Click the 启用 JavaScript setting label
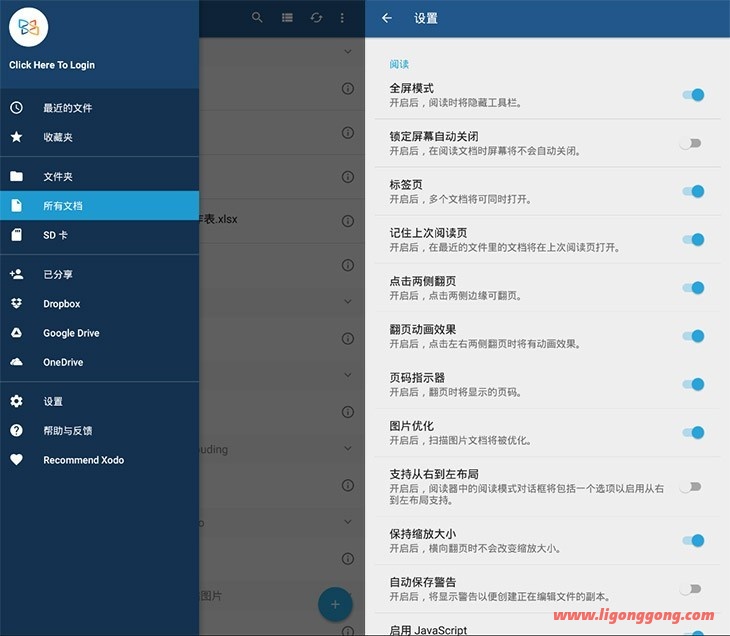 pos(428,630)
